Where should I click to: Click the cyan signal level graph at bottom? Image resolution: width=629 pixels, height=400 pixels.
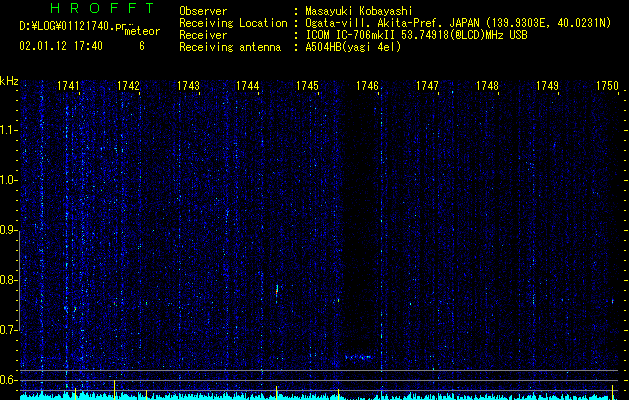(x=321, y=396)
